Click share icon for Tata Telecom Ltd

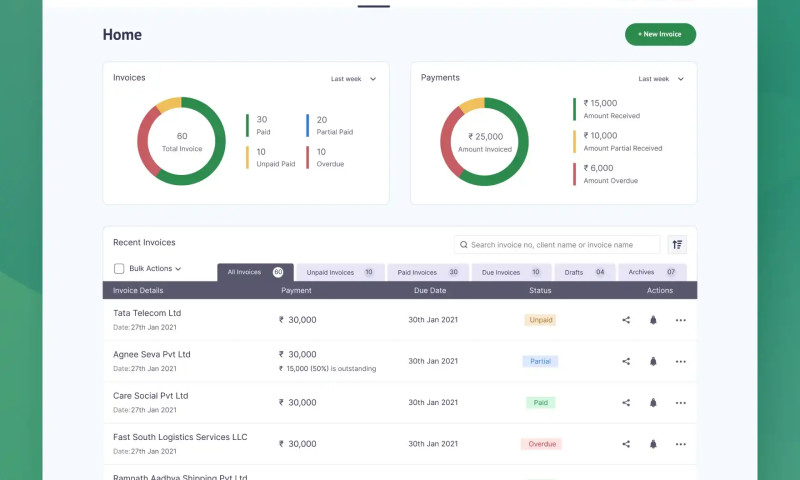(x=626, y=320)
